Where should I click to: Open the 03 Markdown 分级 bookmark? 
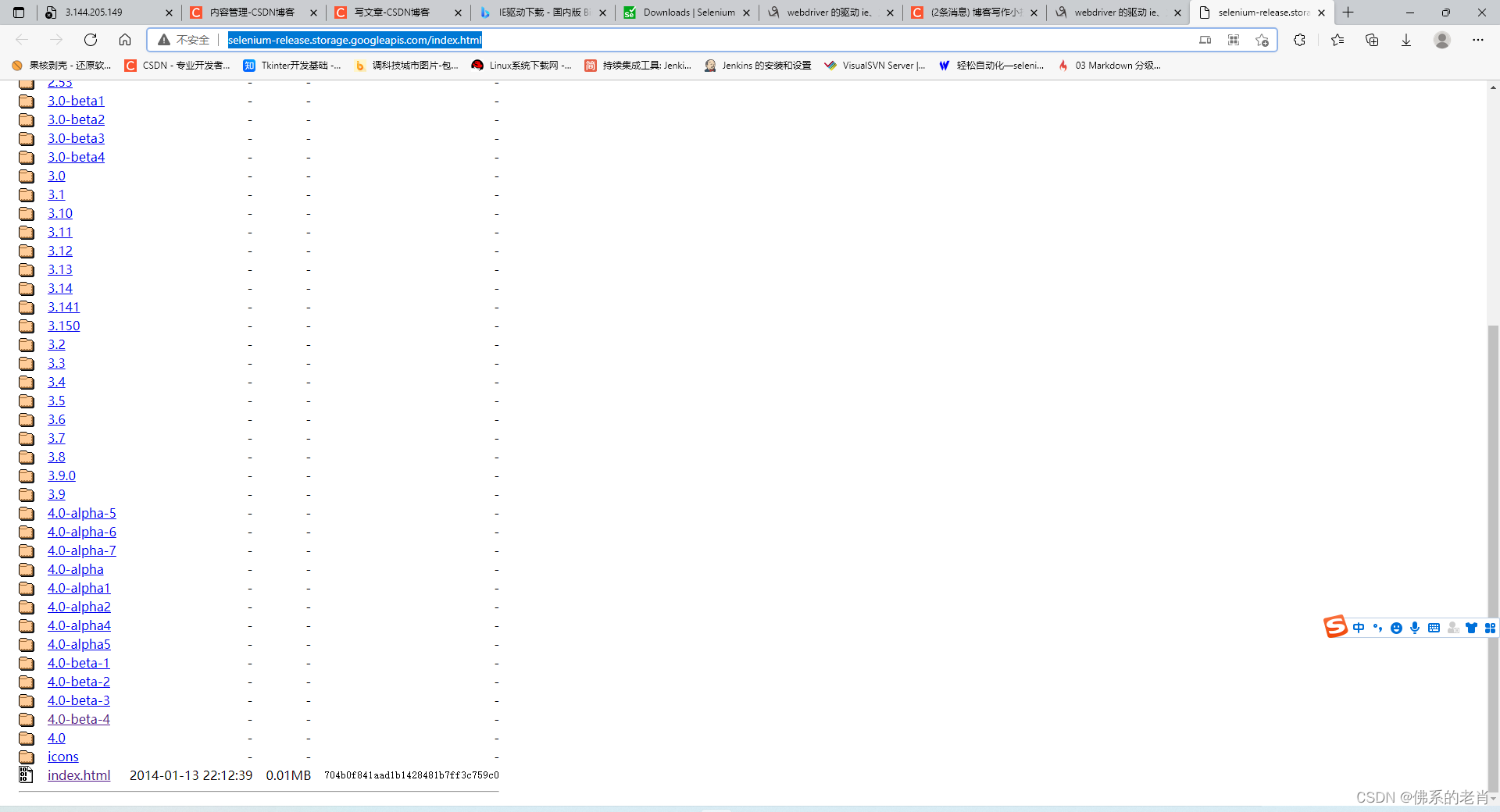(1109, 66)
